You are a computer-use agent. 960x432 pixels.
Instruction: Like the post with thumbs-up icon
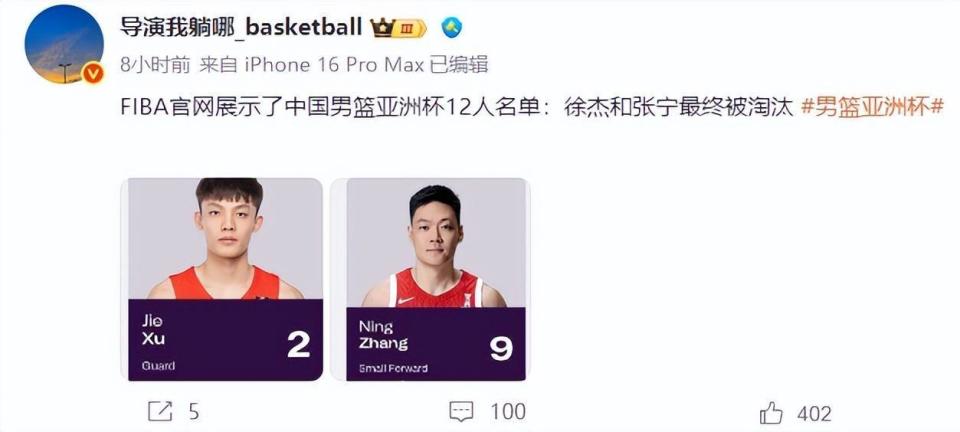[771, 413]
